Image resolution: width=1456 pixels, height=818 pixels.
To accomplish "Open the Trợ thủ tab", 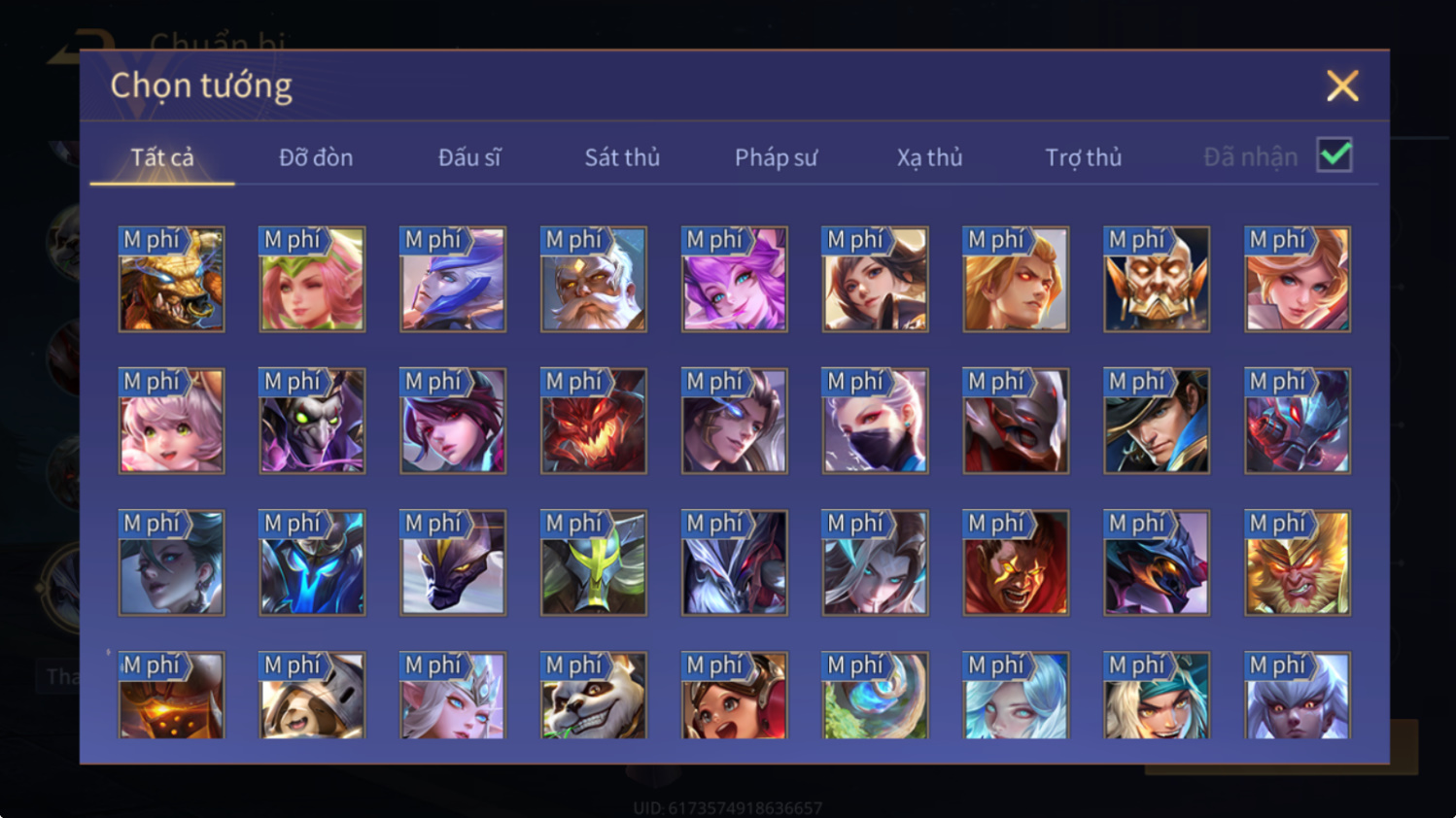I will tap(1083, 157).
